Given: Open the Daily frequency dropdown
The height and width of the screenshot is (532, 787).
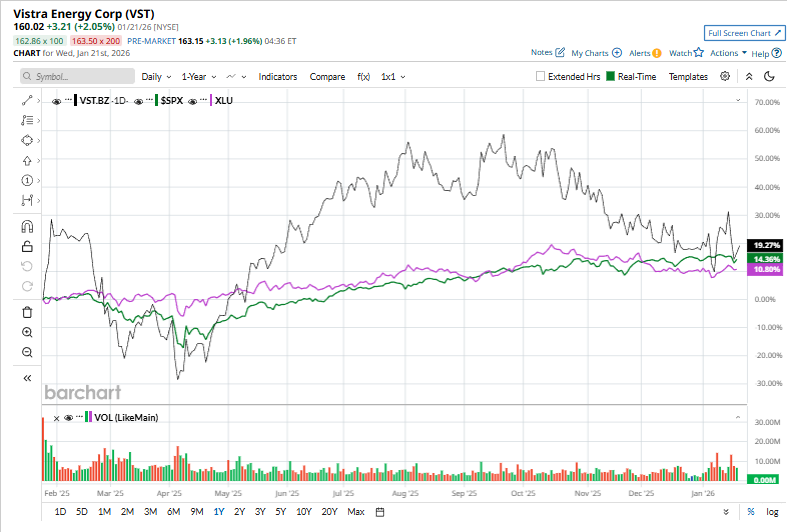Looking at the screenshot, I should [156, 77].
